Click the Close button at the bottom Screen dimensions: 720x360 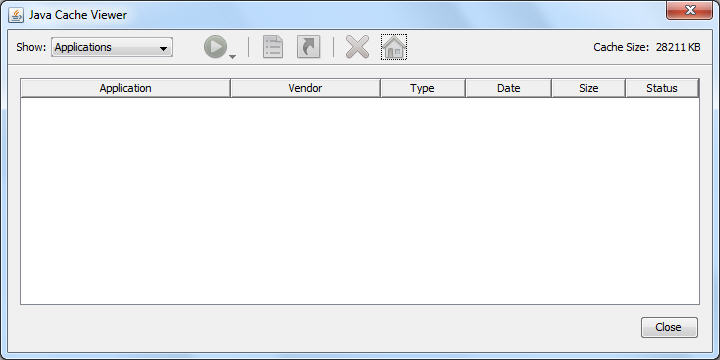coord(669,327)
